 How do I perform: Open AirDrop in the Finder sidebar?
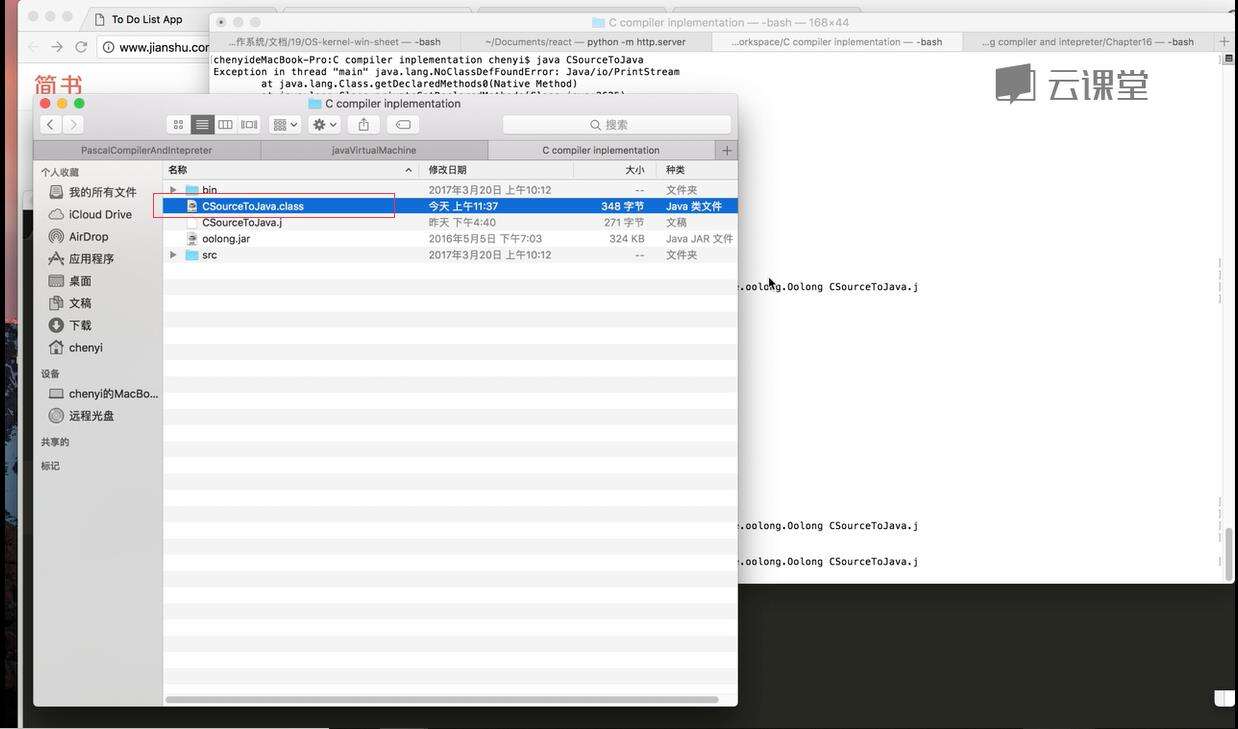[x=88, y=237]
